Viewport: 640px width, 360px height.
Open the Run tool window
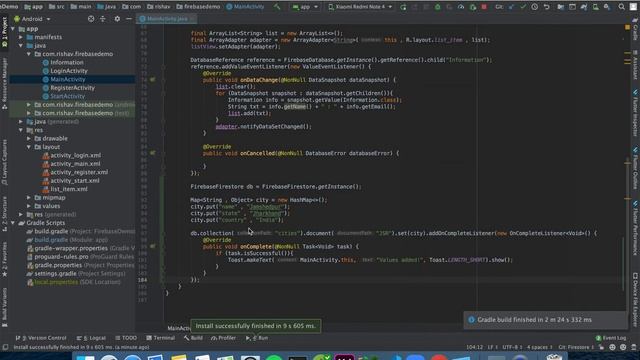pos(257,338)
